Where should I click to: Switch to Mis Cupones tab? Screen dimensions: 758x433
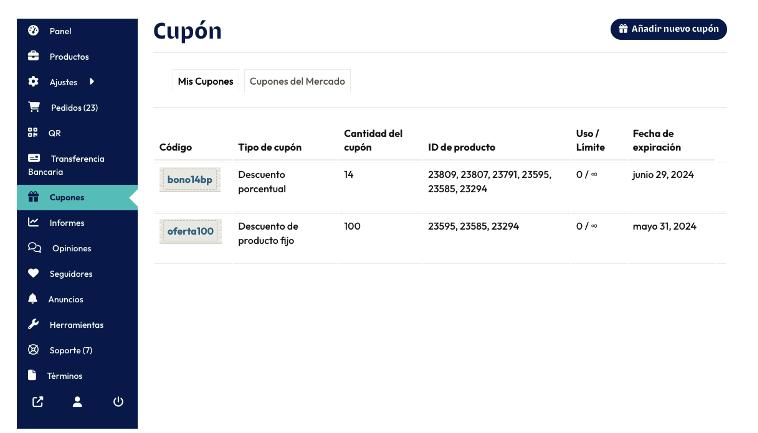click(x=205, y=82)
